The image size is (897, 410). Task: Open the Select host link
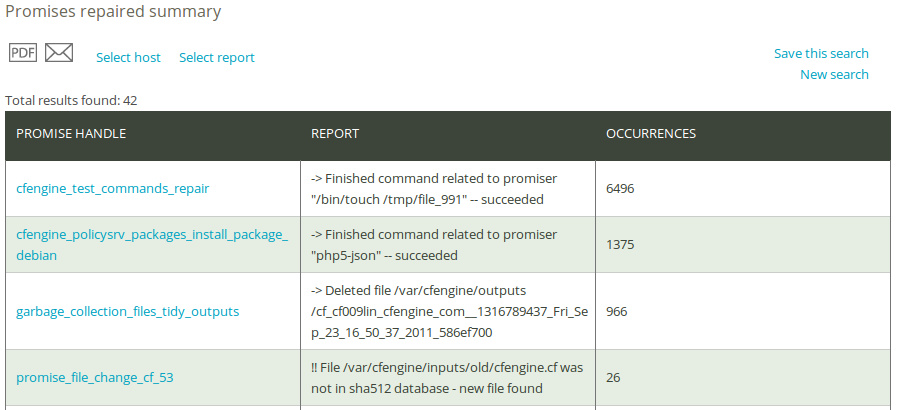(x=128, y=57)
